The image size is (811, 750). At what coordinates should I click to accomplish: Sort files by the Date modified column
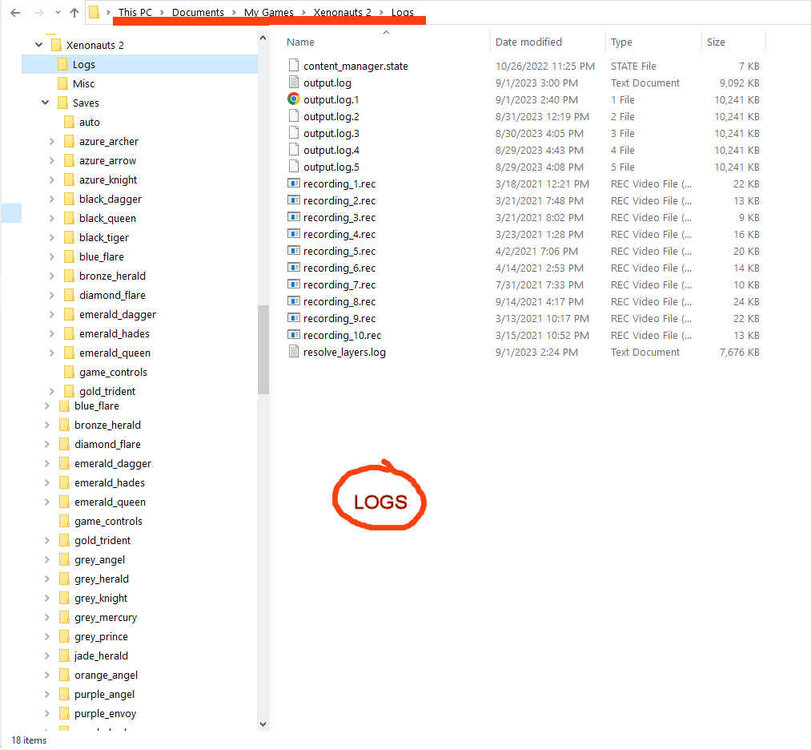point(529,42)
